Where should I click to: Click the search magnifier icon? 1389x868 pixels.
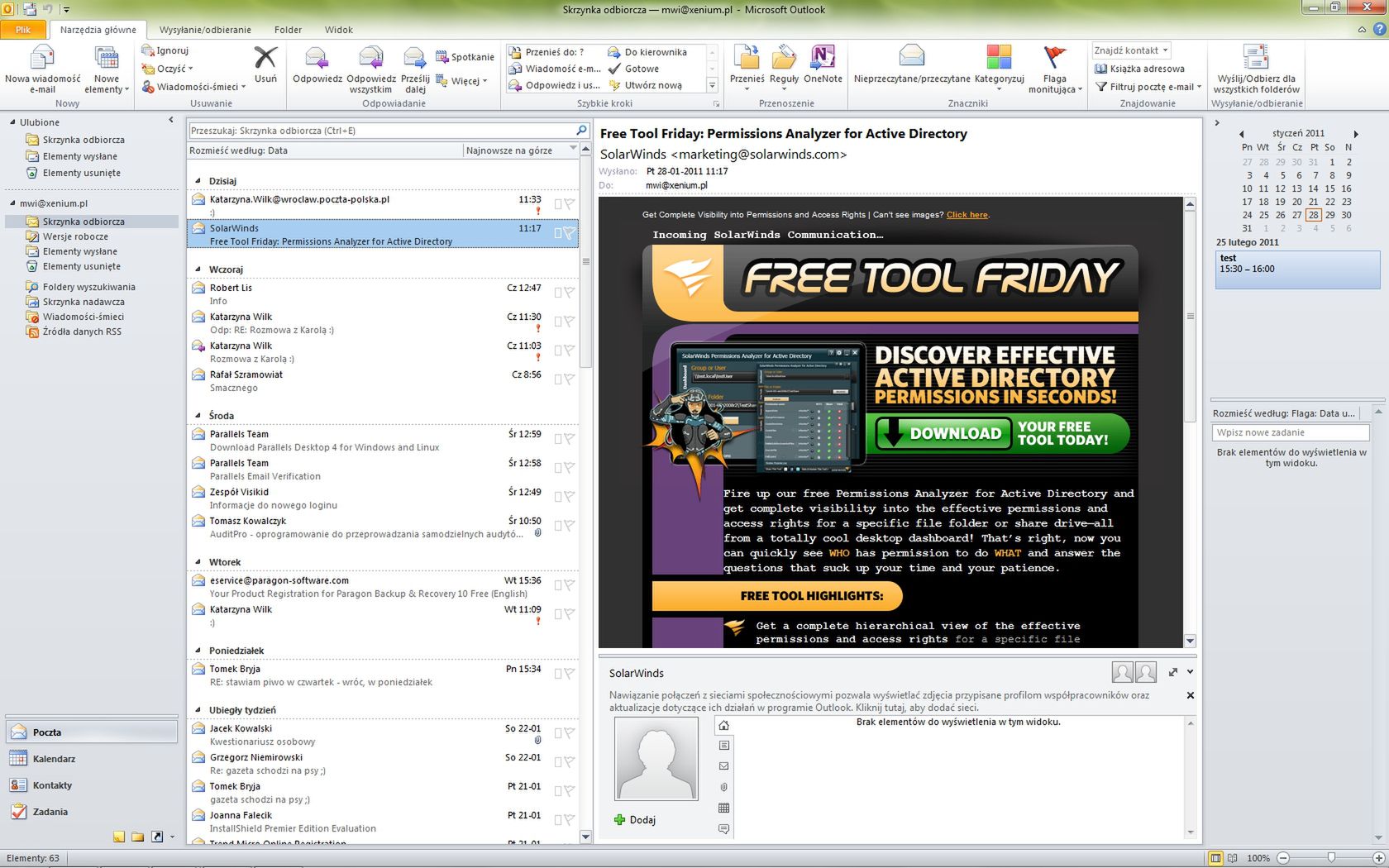[581, 130]
